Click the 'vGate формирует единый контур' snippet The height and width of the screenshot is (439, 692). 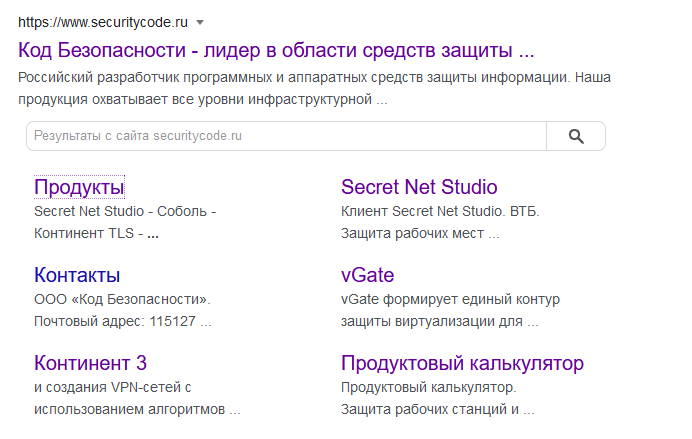click(450, 299)
